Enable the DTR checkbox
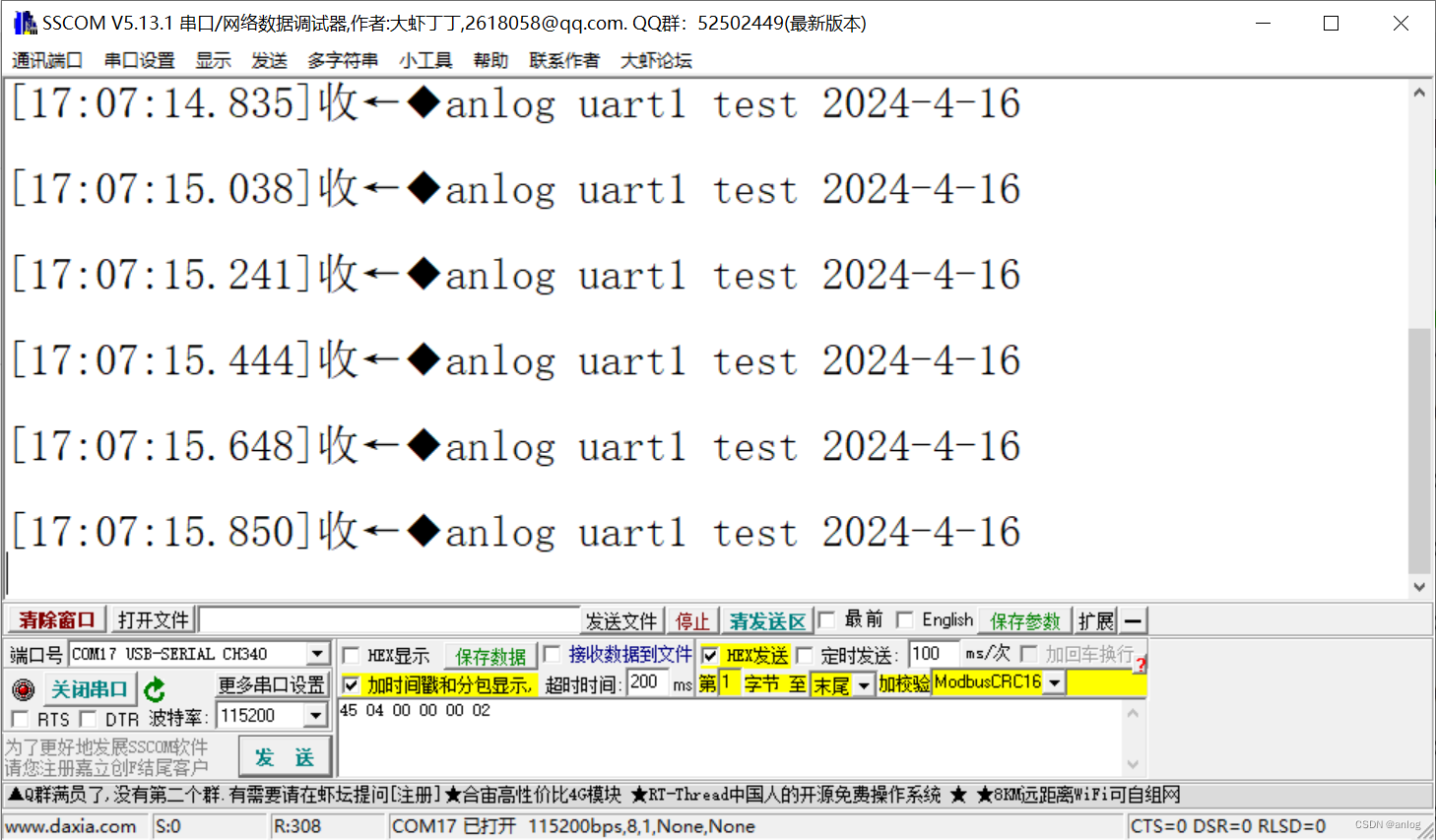 [x=89, y=719]
